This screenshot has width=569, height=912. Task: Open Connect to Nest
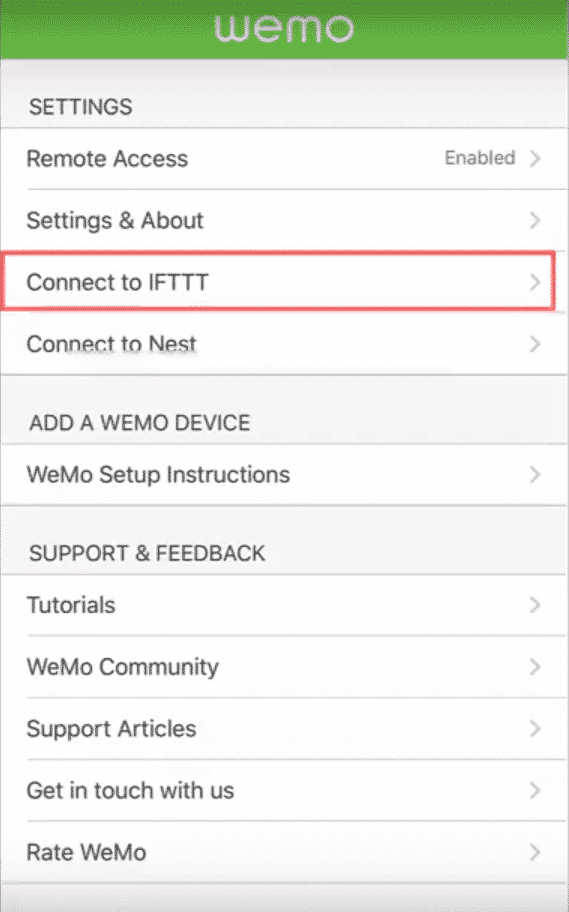(284, 344)
